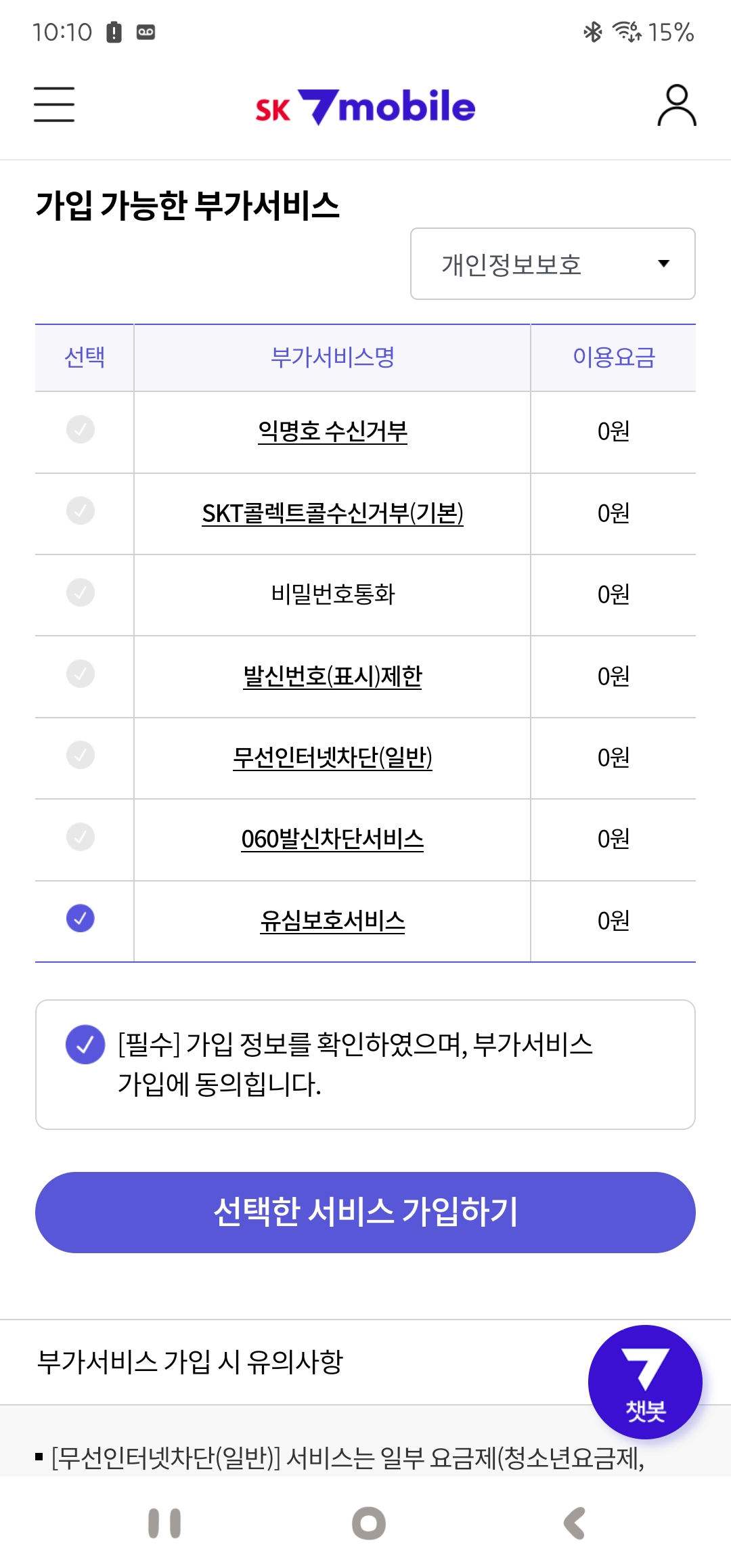This screenshot has height=1568, width=731.
Task: Open the hamburger menu
Action: 54,104
